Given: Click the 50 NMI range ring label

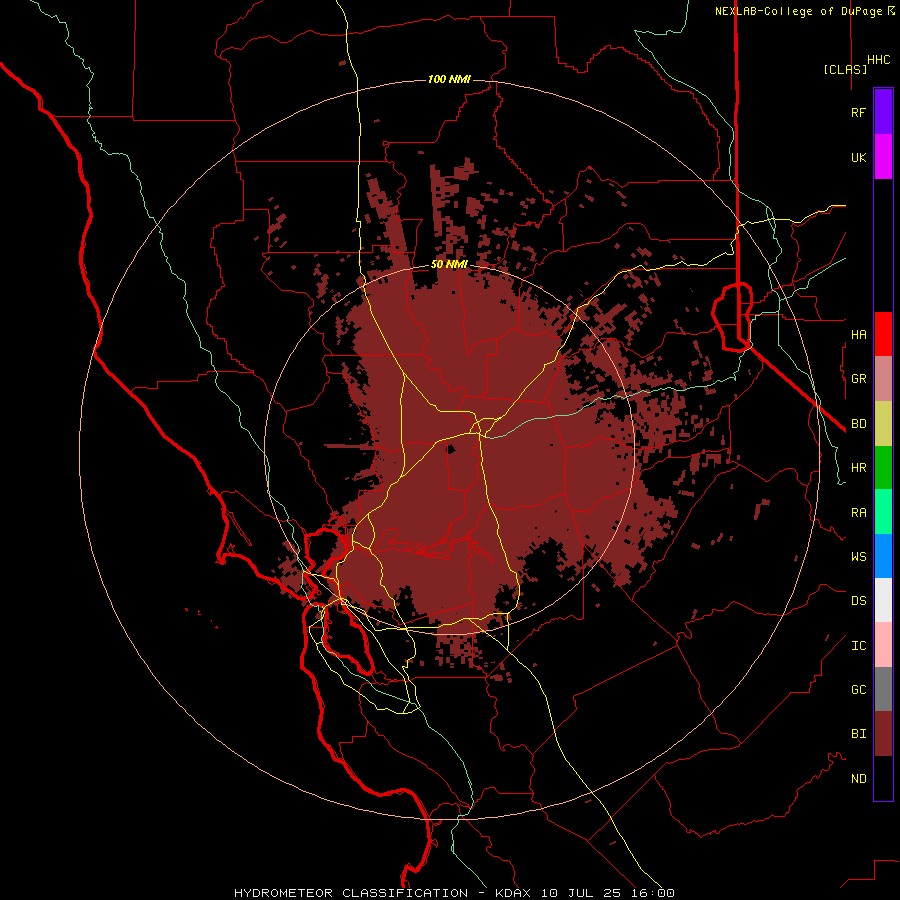Looking at the screenshot, I should 449,264.
